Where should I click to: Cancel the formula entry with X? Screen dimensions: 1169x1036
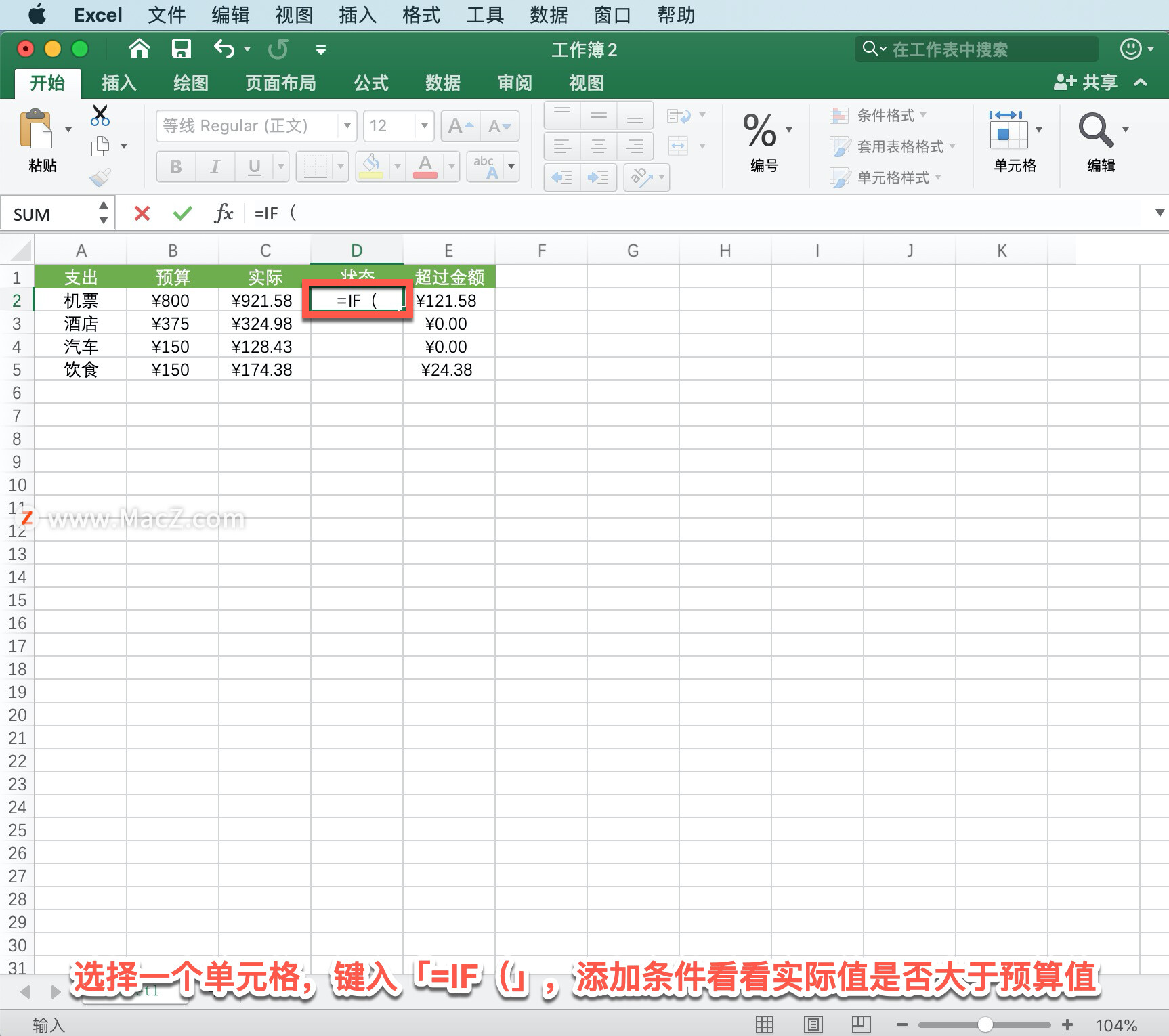coord(142,213)
